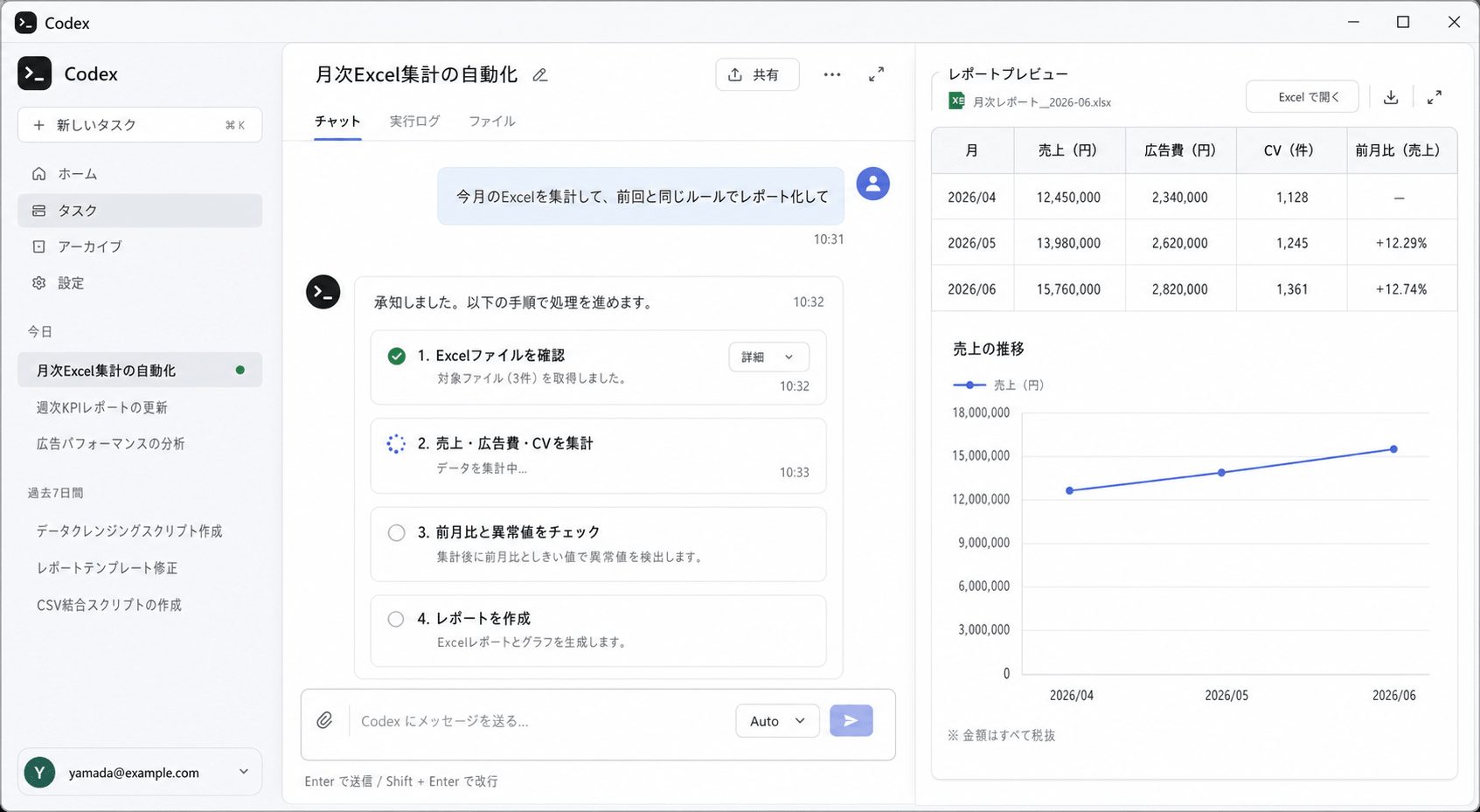Click the 月 column header
This screenshot has height=812, width=1480.
tap(972, 150)
